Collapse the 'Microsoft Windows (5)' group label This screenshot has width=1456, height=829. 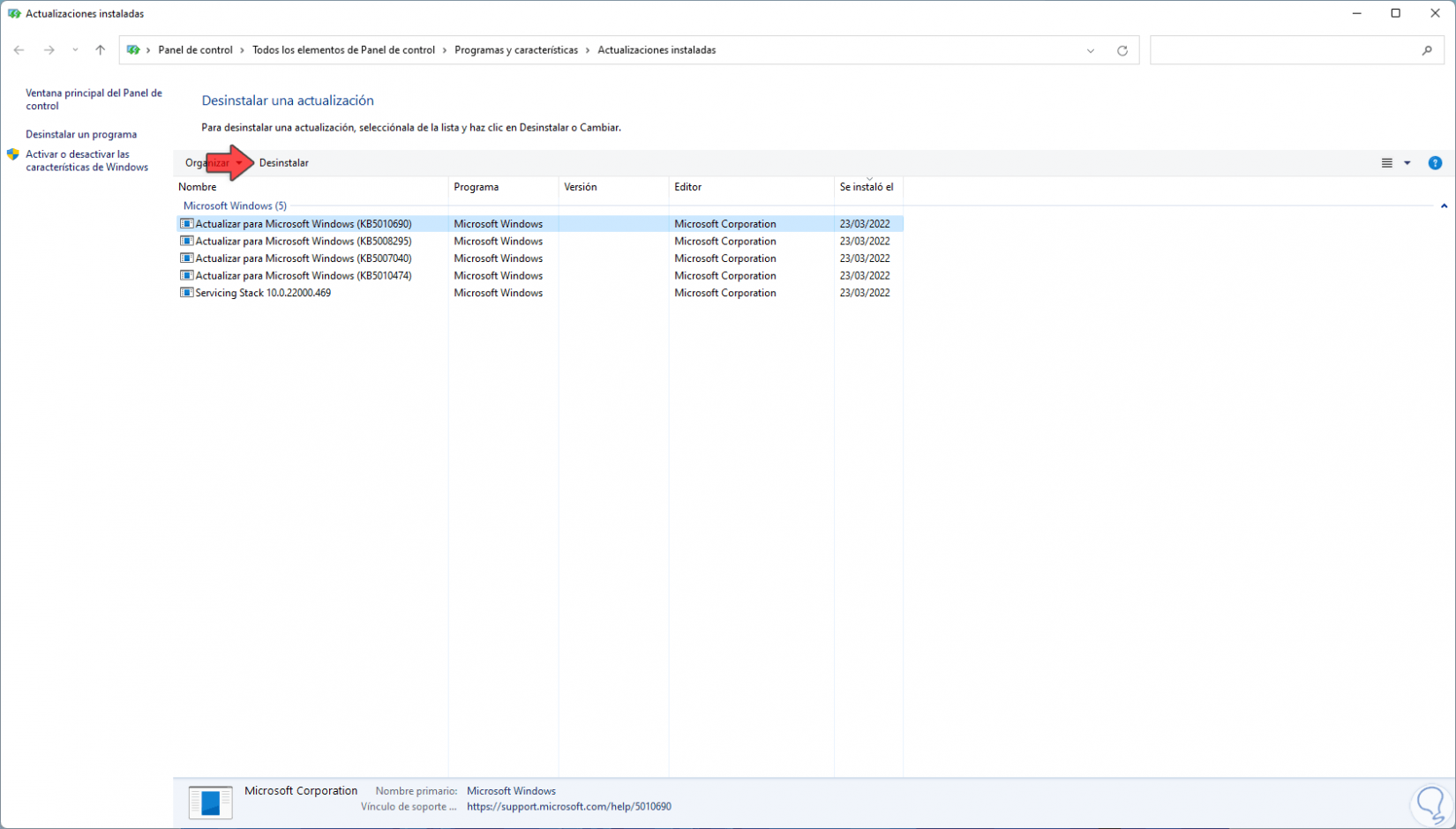[235, 205]
